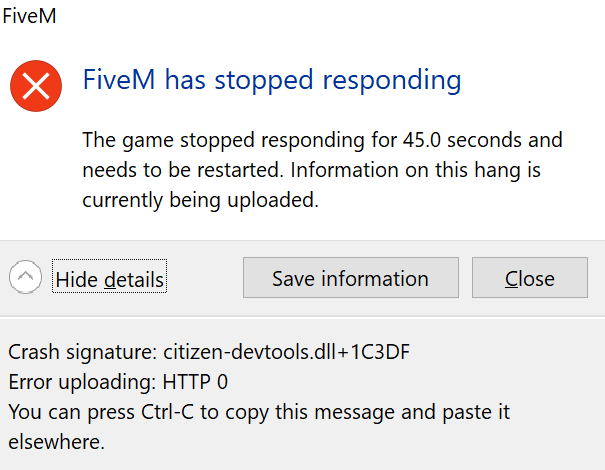605x470 pixels.
Task: Close the FiveM crash dialog
Action: point(529,278)
